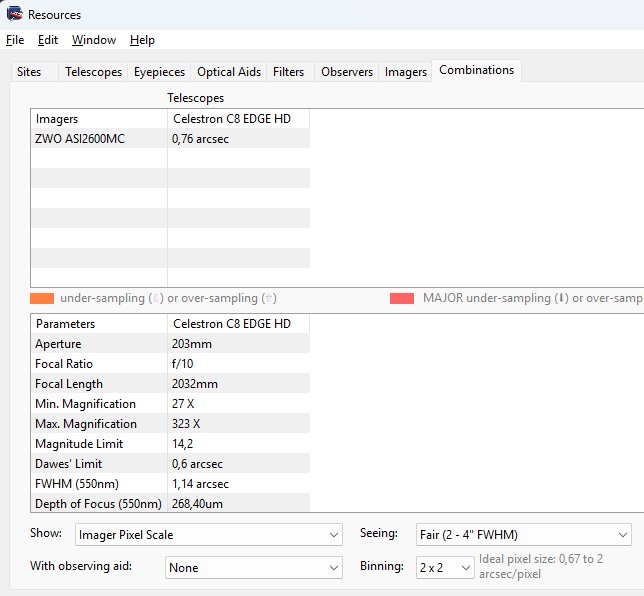Open the Help menu
Screen dimensions: 644x596
click(x=143, y=40)
